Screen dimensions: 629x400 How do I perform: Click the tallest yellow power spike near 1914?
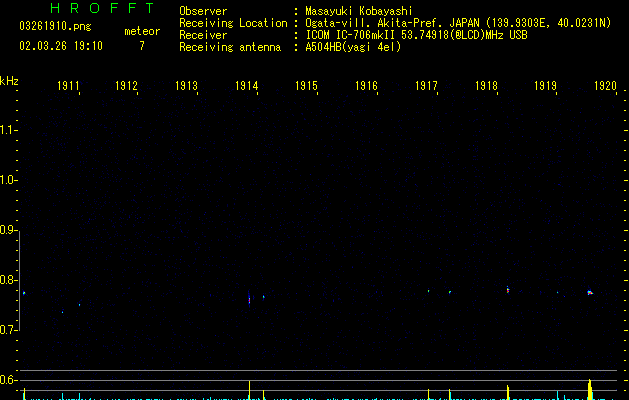click(x=250, y=390)
